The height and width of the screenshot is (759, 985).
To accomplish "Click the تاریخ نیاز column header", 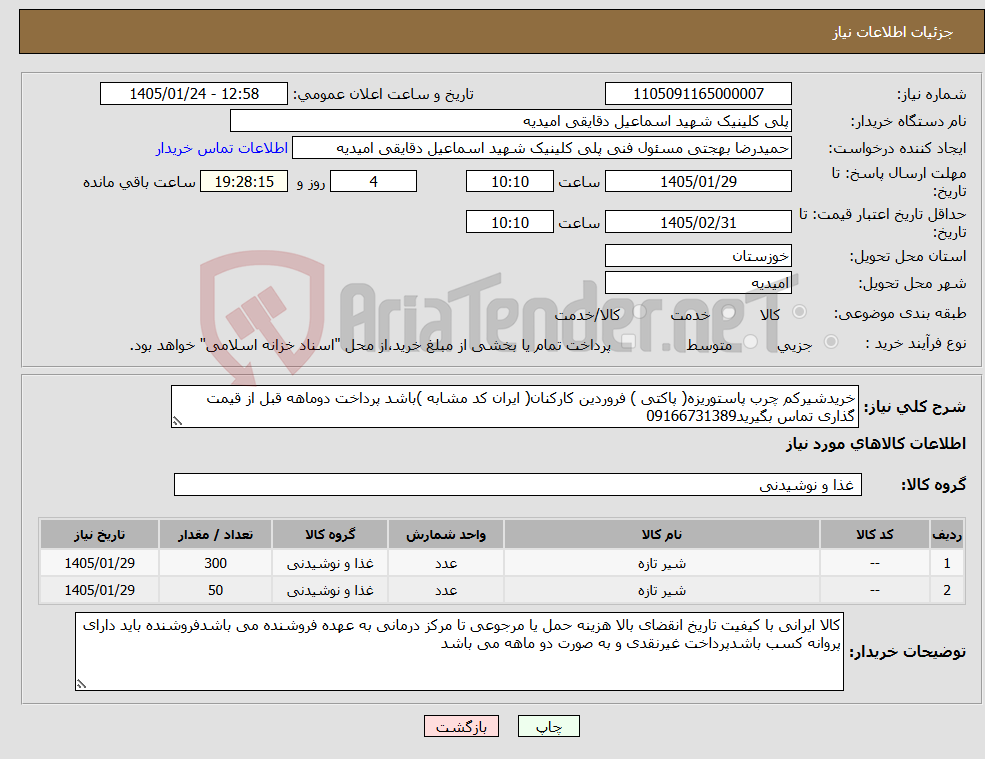I will click(x=99, y=535).
